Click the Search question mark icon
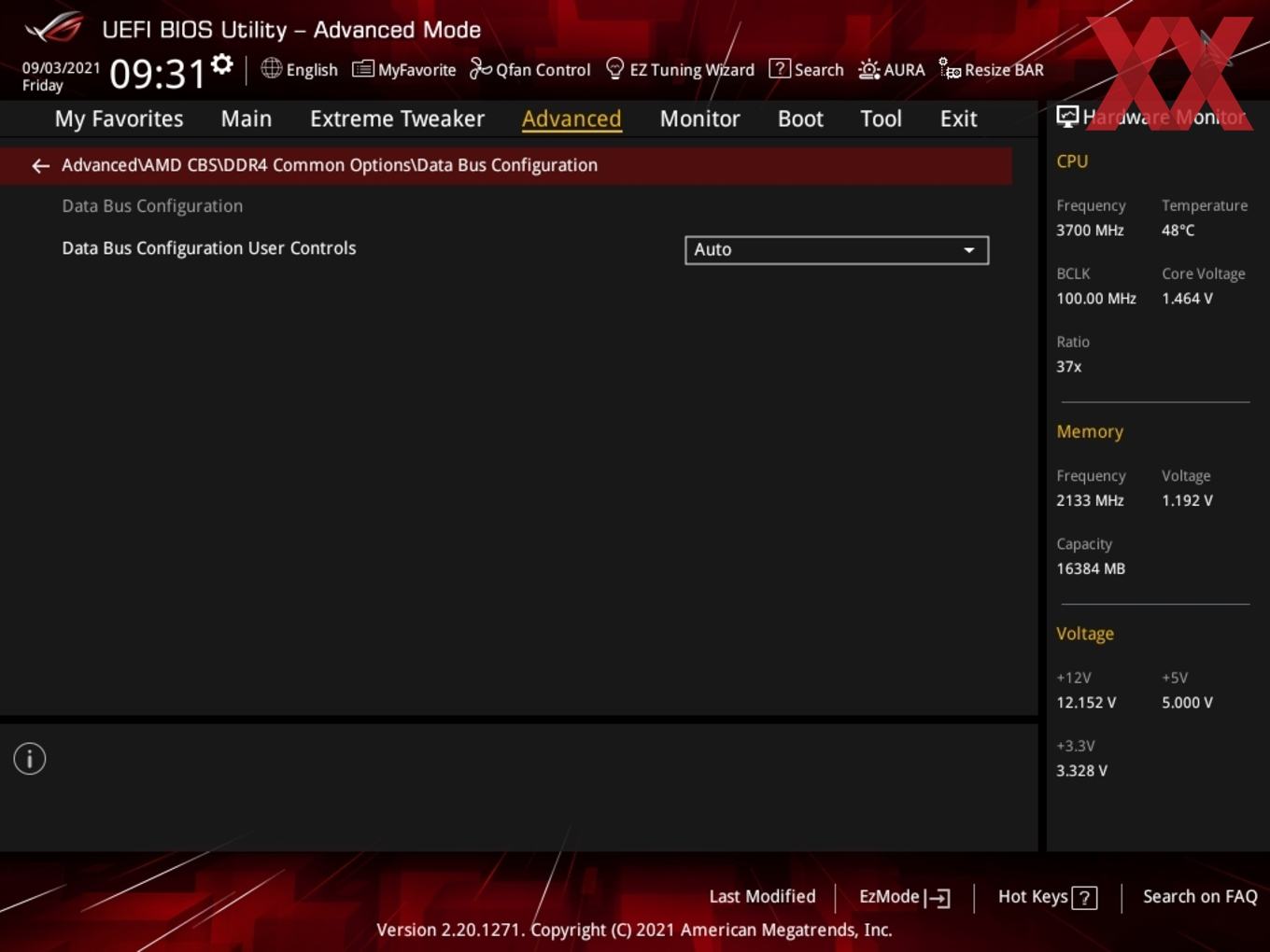 [x=779, y=69]
